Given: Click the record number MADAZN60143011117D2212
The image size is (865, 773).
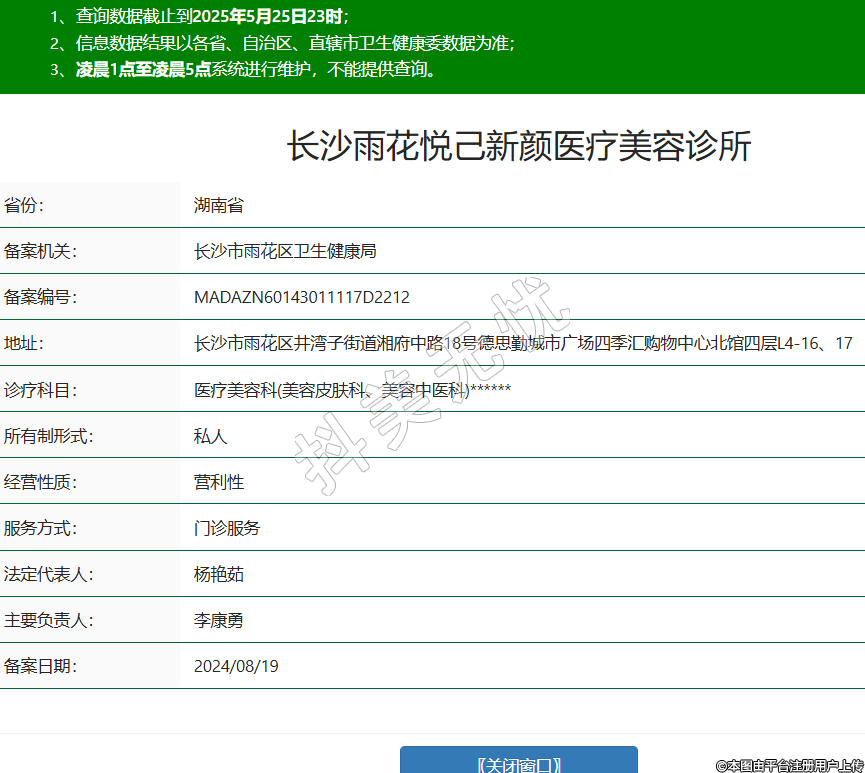Looking at the screenshot, I should pos(301,298).
